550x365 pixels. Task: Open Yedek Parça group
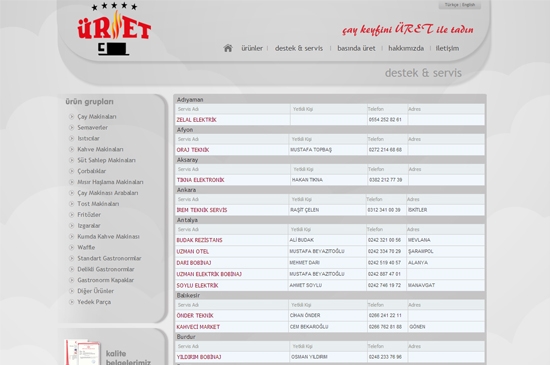click(94, 302)
